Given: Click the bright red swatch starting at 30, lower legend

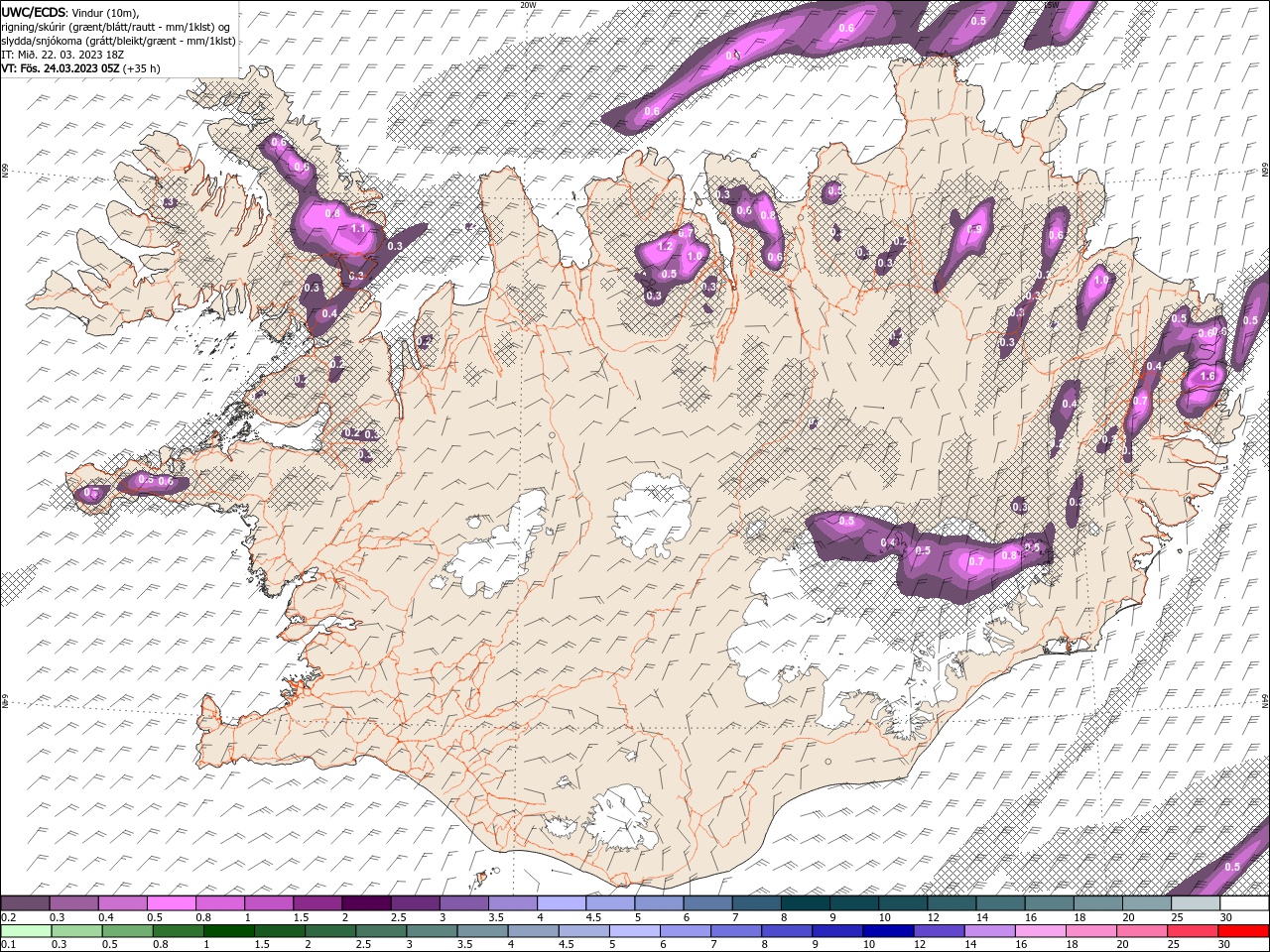Looking at the screenshot, I should coord(1243,931).
